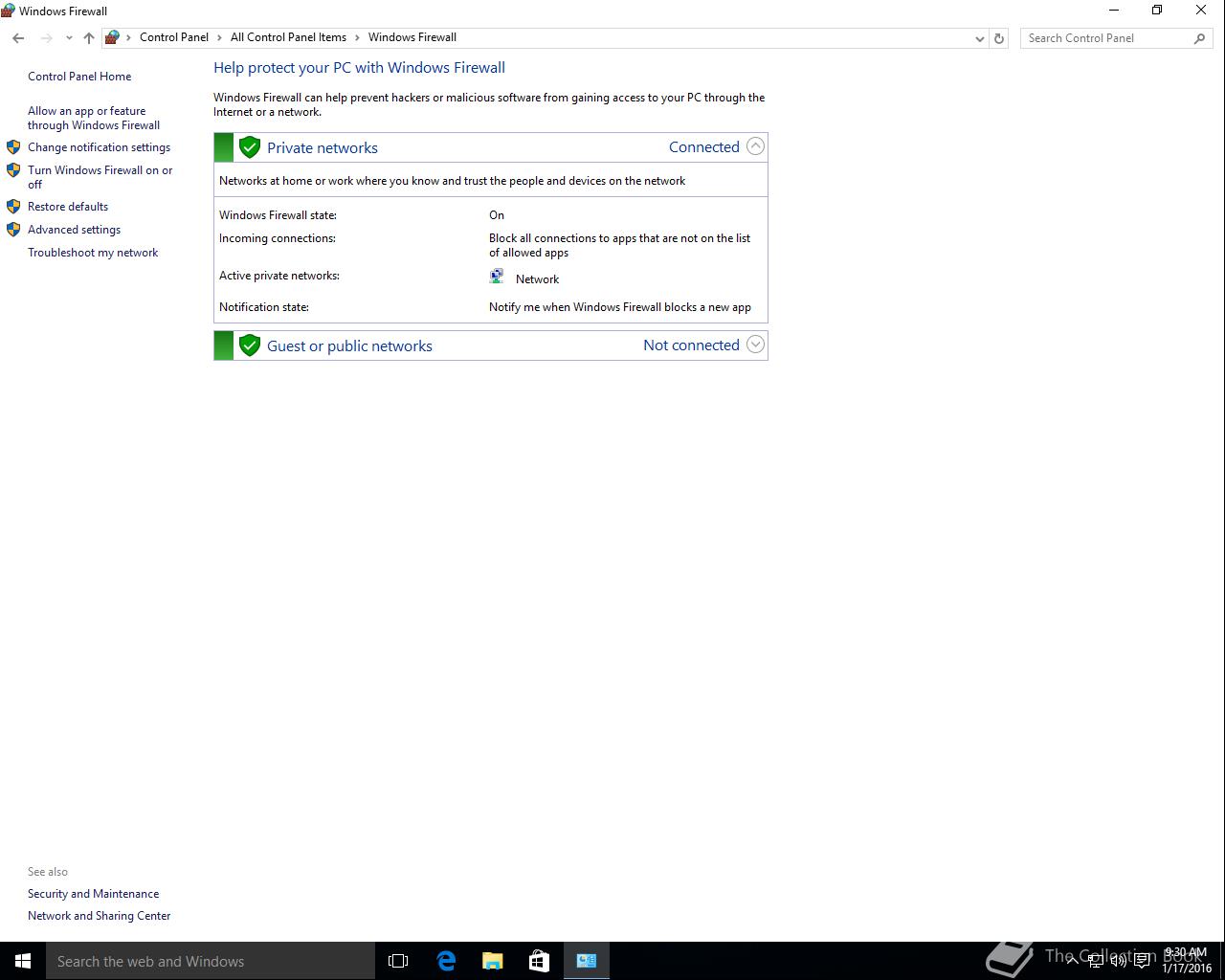
Task: Open Change notification settings link
Action: [99, 147]
